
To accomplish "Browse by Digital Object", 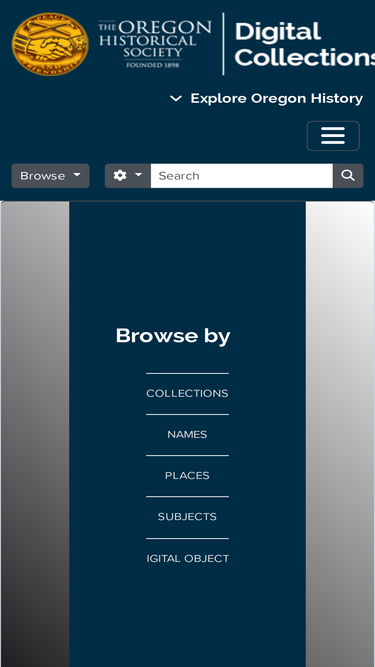I will 188,559.
